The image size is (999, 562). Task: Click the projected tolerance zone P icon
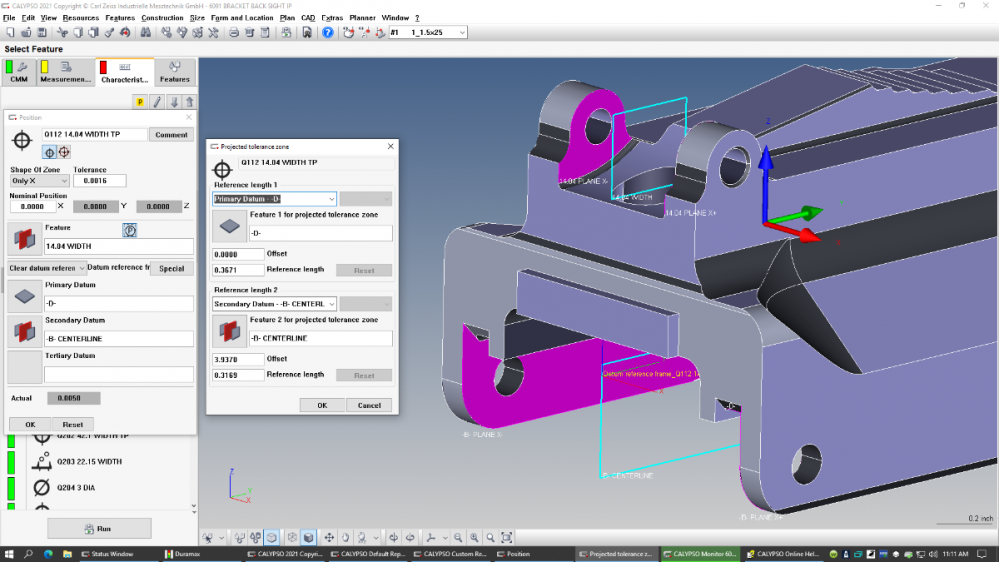(x=130, y=230)
